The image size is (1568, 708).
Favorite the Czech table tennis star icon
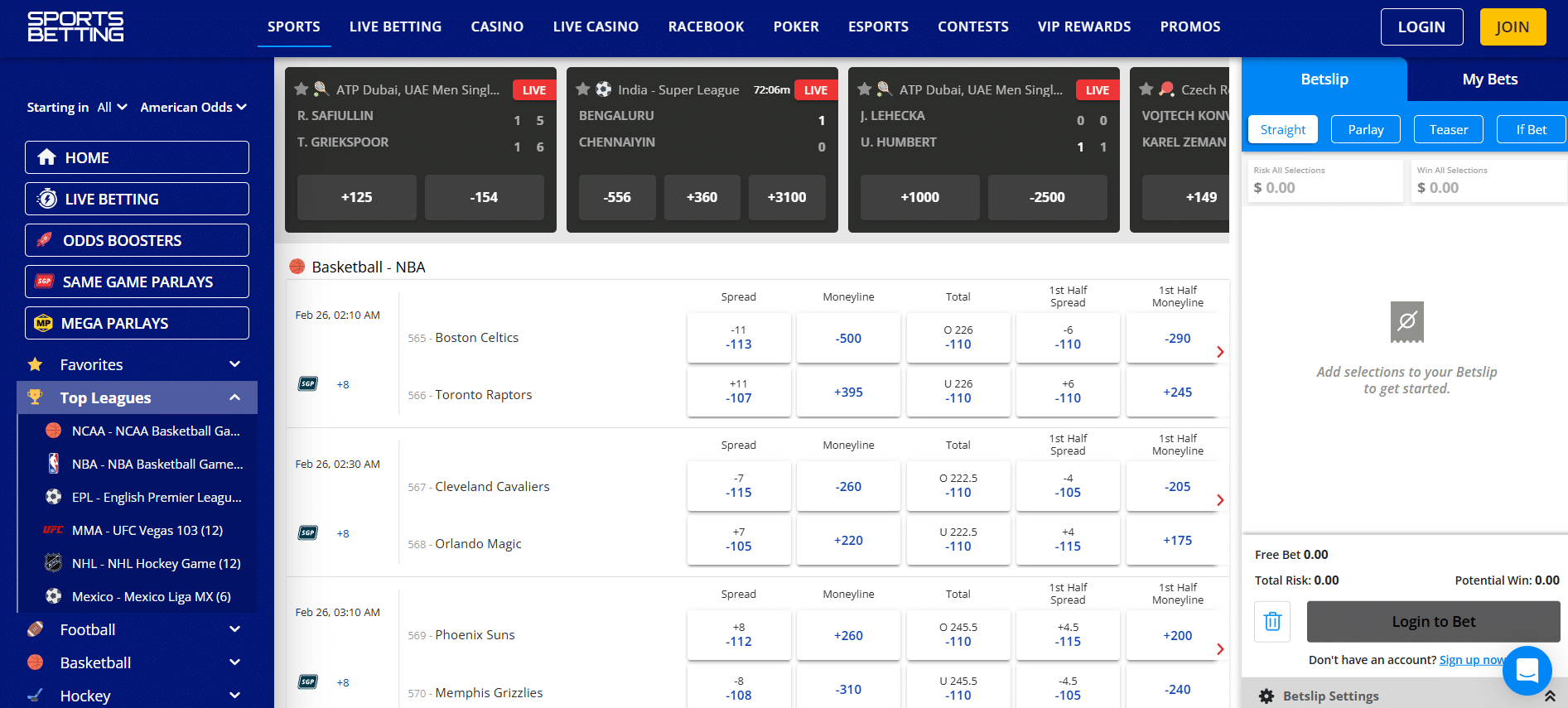[1146, 89]
